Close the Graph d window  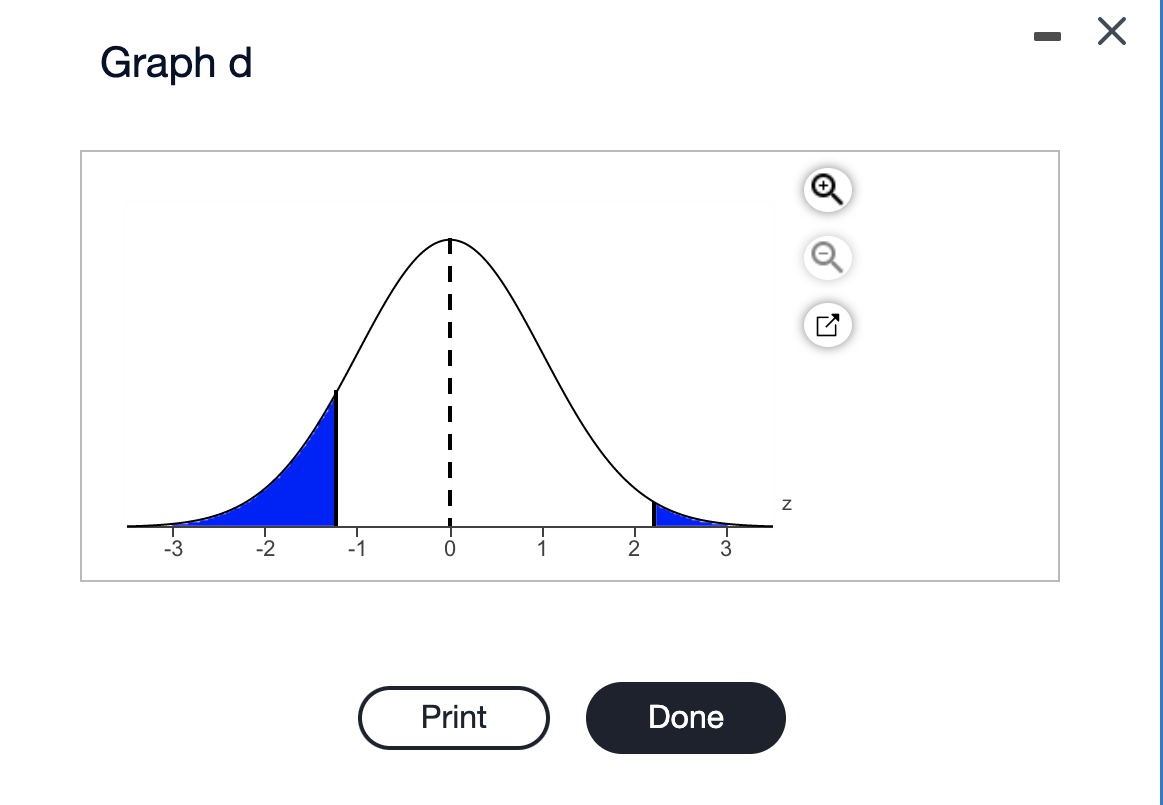(x=1111, y=31)
